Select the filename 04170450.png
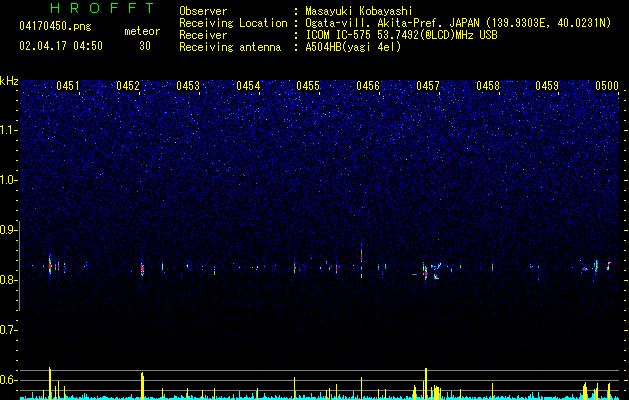Viewport: 629px width, 400px height. coord(55,27)
